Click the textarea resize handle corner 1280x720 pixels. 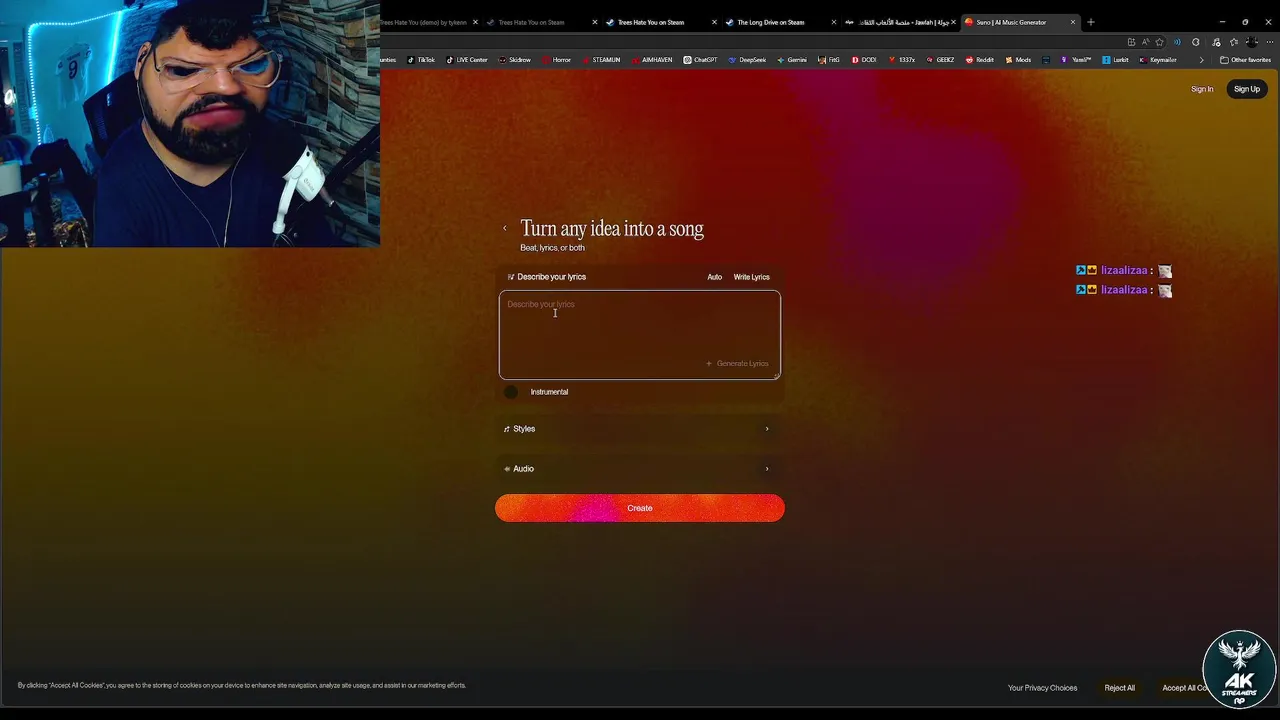click(776, 375)
